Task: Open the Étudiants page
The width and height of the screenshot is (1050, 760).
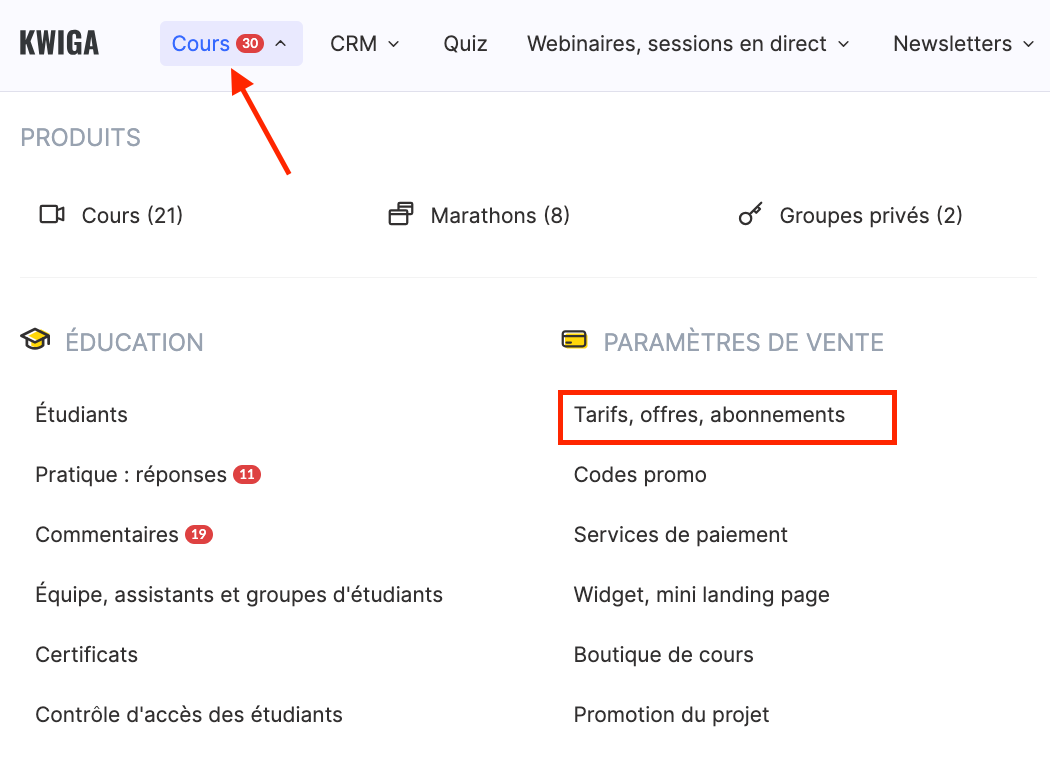Action: [x=82, y=414]
